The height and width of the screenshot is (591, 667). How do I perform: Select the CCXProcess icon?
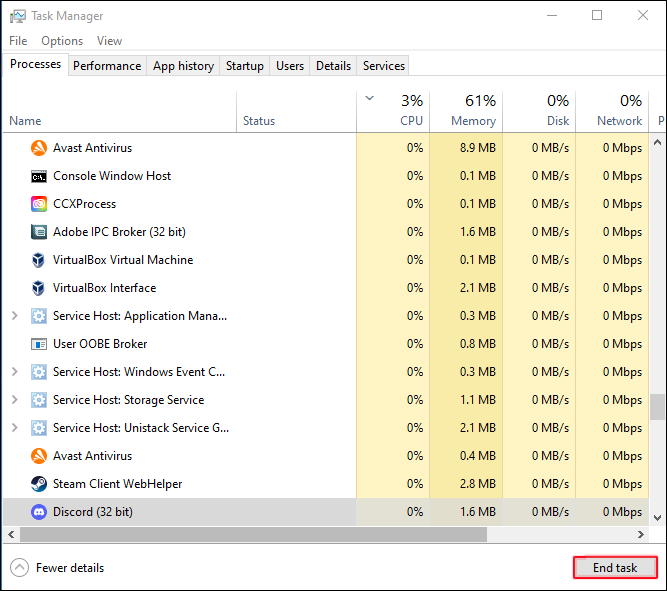(39, 204)
